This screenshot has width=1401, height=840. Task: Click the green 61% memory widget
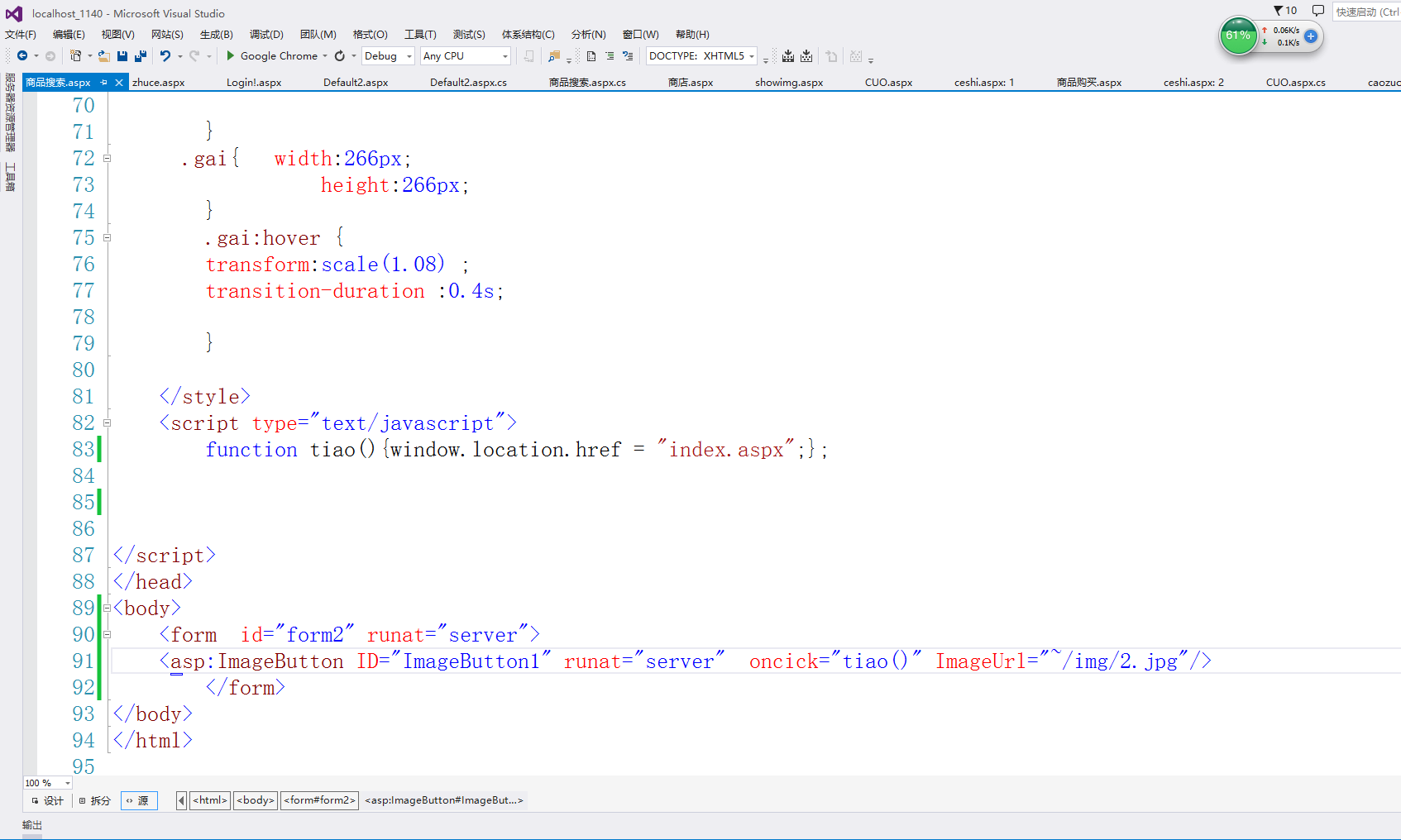pos(1238,36)
